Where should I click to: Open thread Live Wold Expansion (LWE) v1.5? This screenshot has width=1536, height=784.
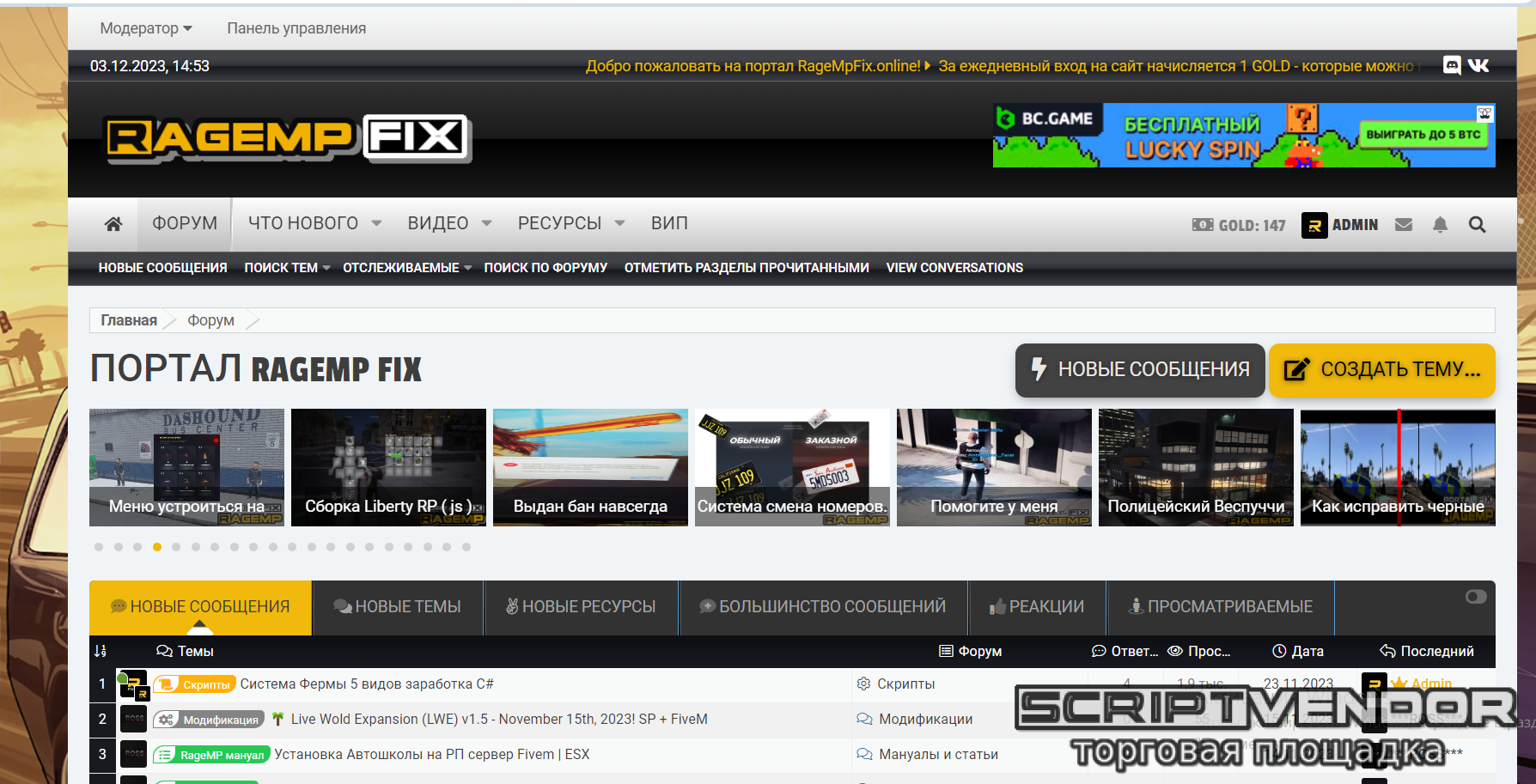[499, 720]
